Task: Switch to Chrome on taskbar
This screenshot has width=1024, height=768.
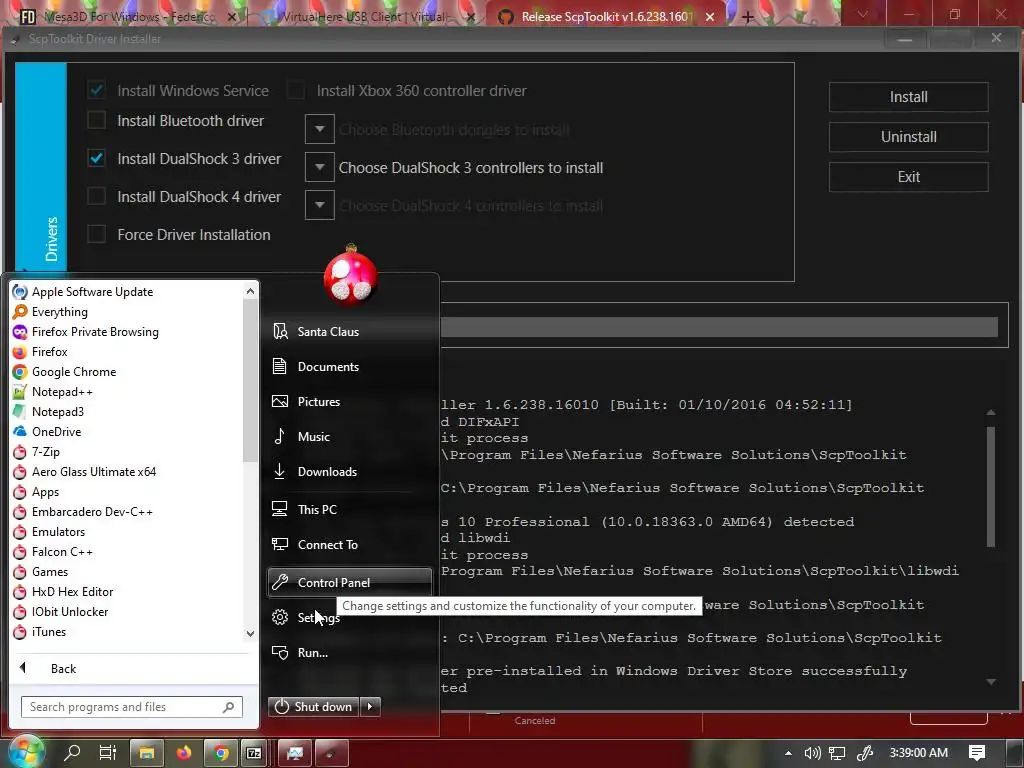Action: coord(221,753)
